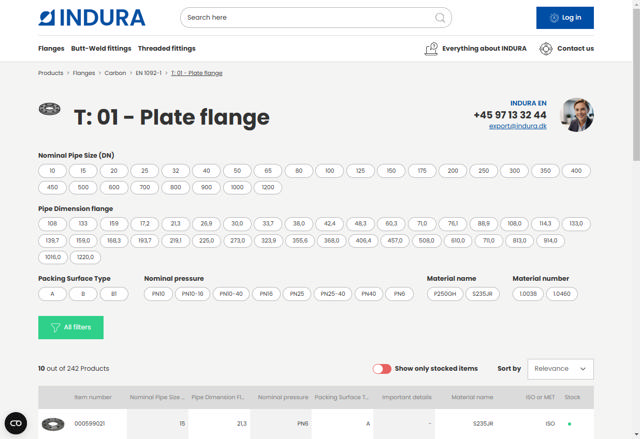The width and height of the screenshot is (640, 439).
Task: Select the DN 100 nominal pipe size chip
Action: 329,171
